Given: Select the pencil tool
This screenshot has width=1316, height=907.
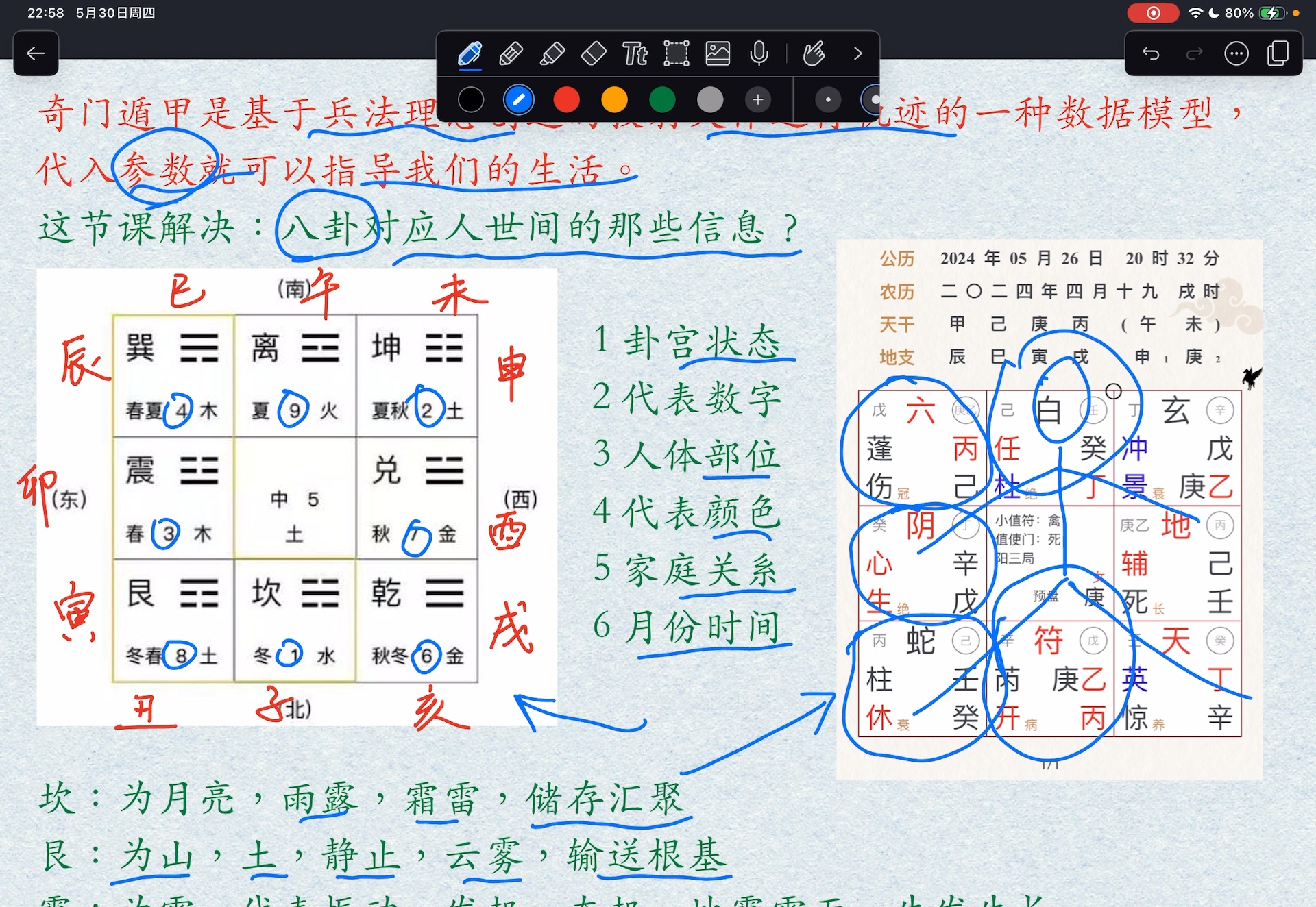Looking at the screenshot, I should click(x=511, y=53).
